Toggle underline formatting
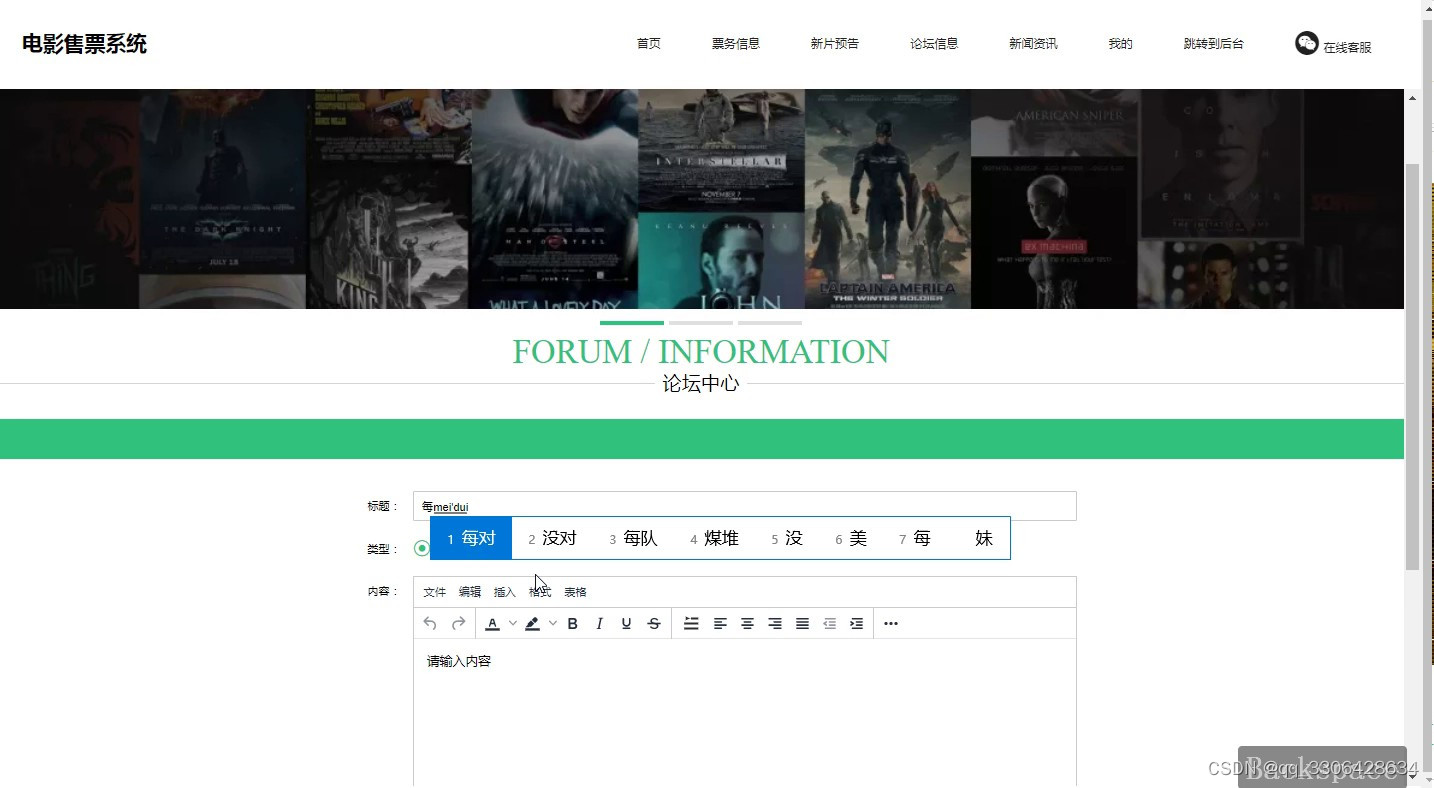The width and height of the screenshot is (1434, 788). coord(626,623)
